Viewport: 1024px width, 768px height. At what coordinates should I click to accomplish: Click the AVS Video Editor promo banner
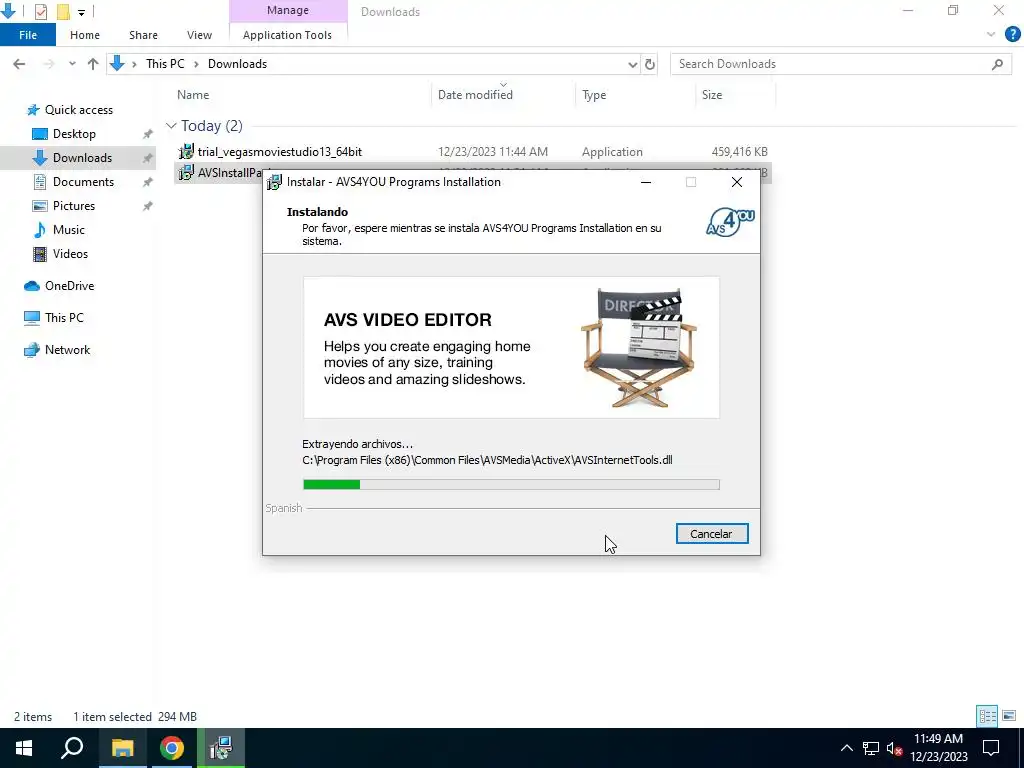click(511, 347)
